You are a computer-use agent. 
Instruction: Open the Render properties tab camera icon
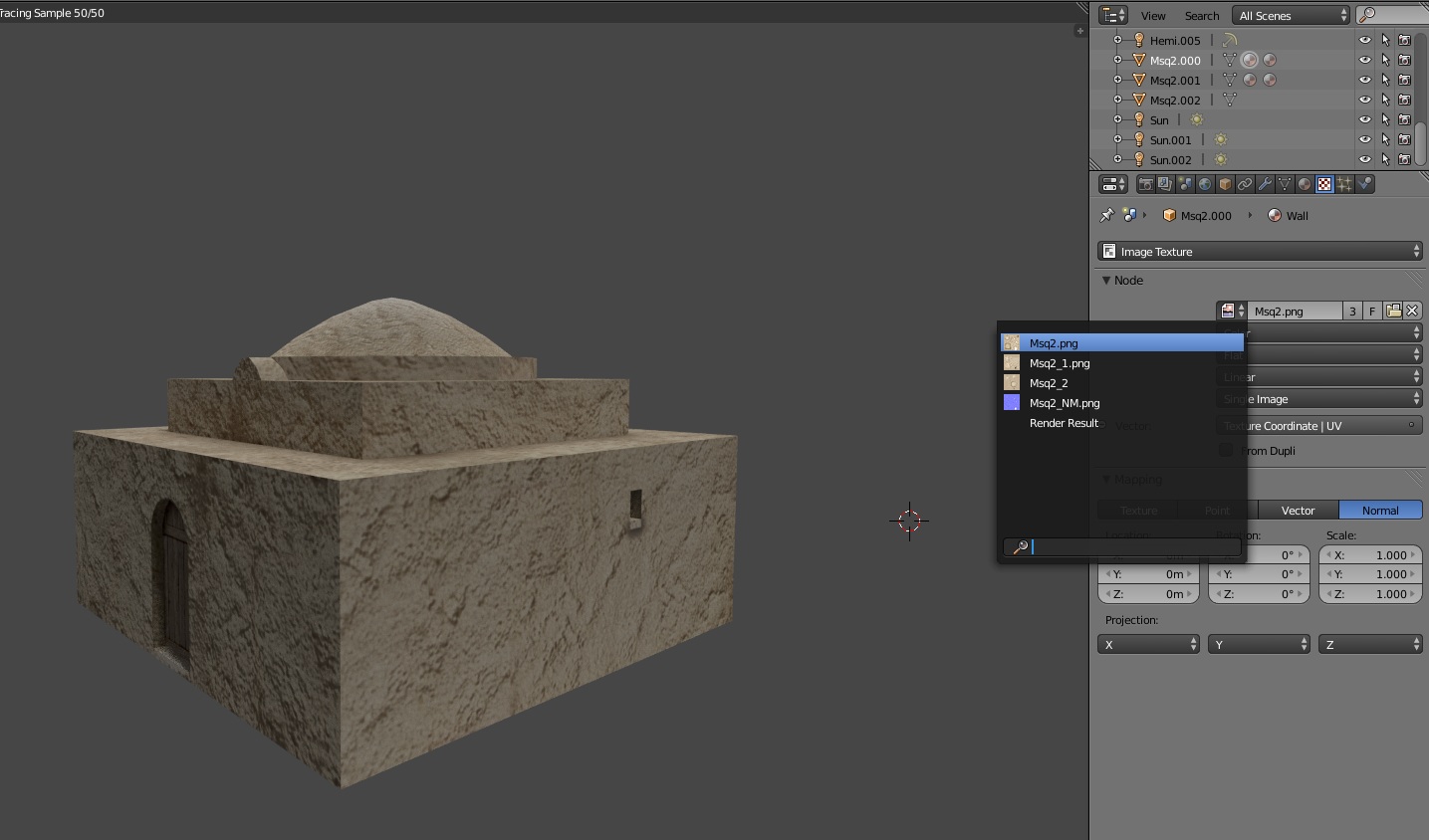pyautogui.click(x=1145, y=184)
